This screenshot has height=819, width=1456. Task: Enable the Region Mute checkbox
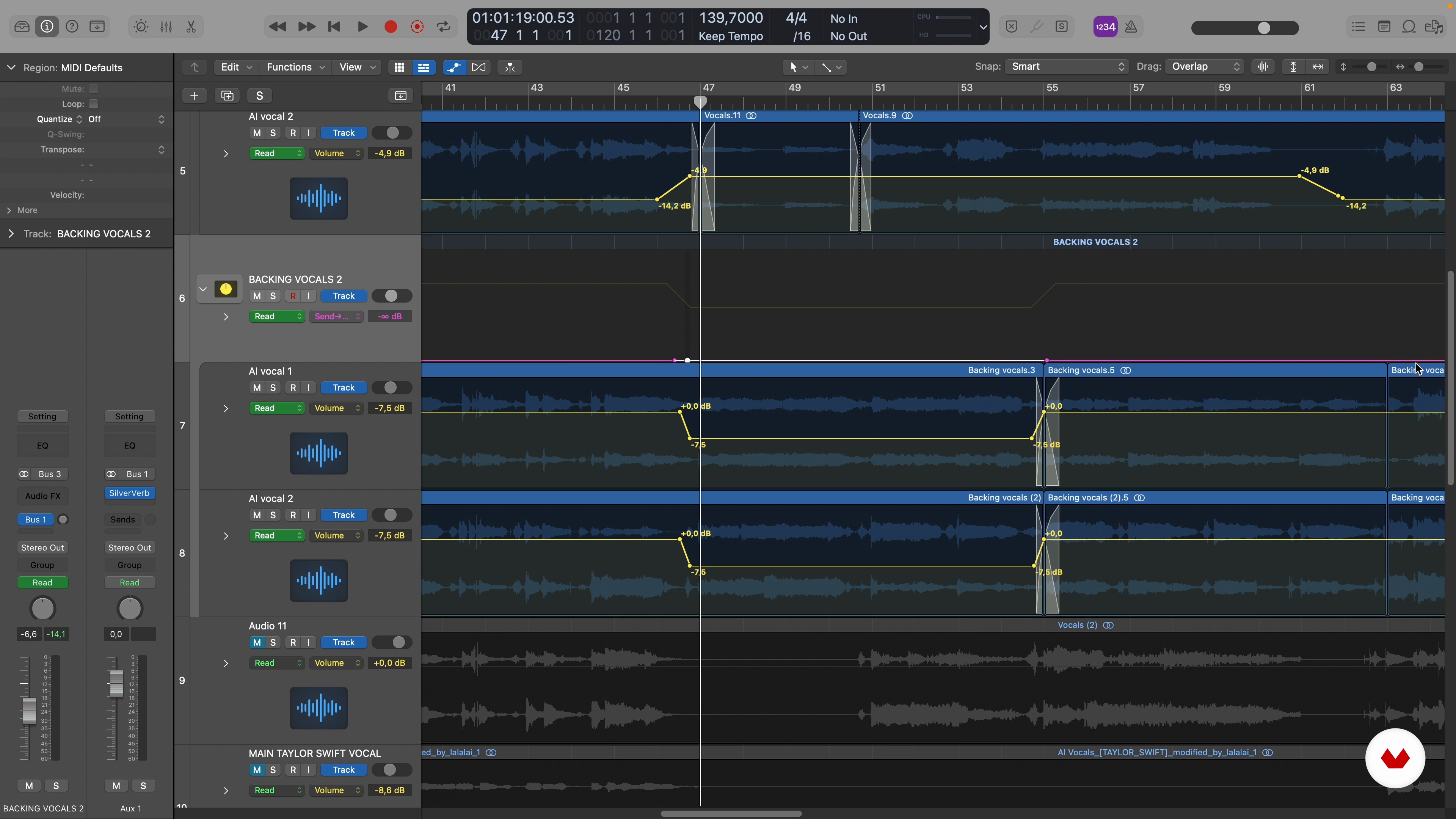coord(94,89)
